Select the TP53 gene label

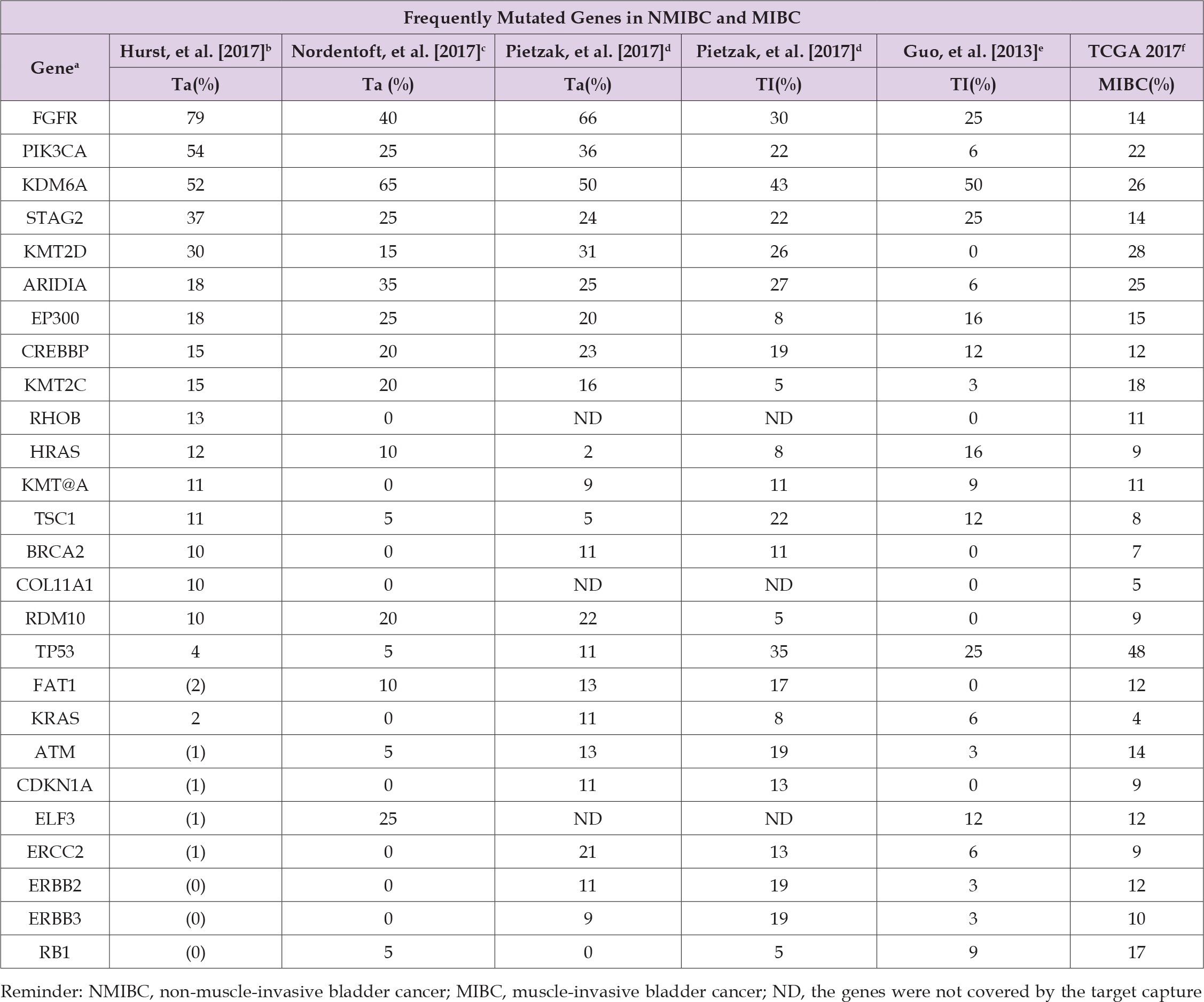(54, 652)
